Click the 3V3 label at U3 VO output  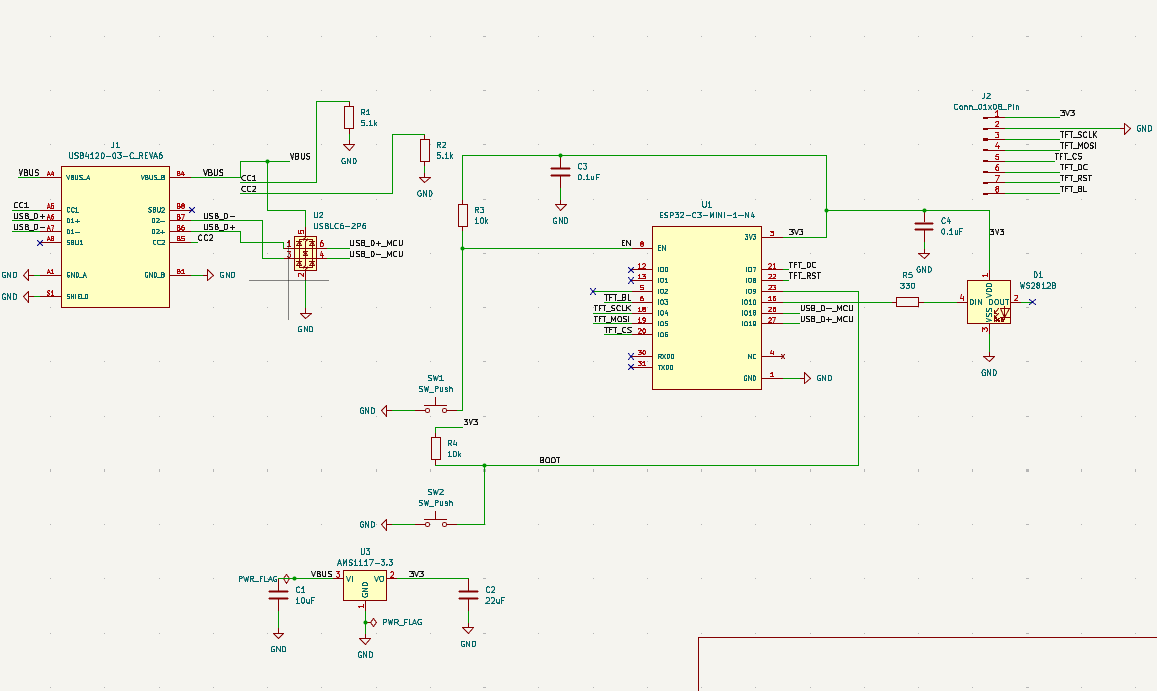point(416,574)
